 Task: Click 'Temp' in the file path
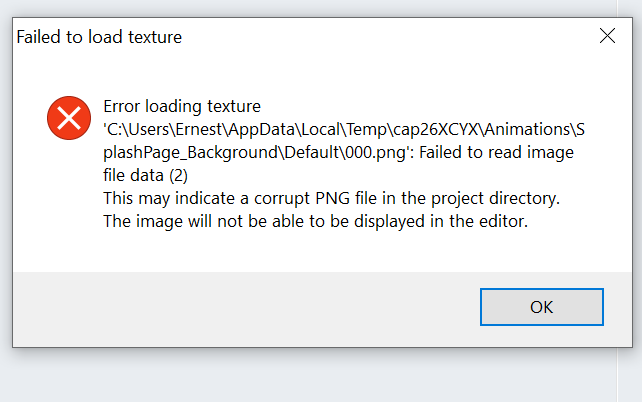[x=367, y=129]
